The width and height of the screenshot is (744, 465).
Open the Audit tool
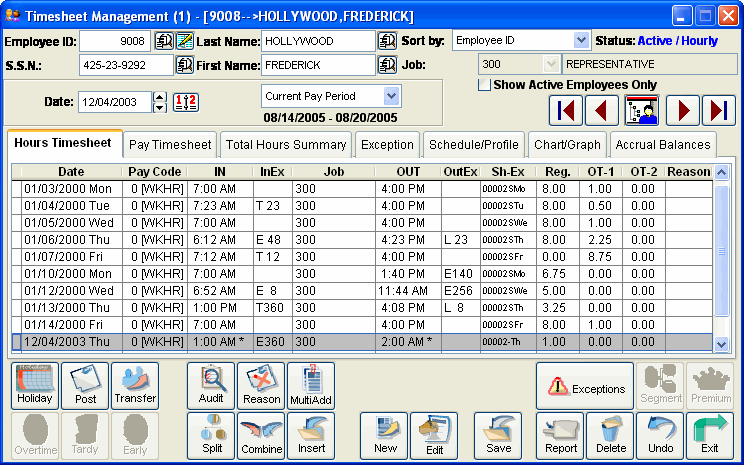click(x=211, y=386)
